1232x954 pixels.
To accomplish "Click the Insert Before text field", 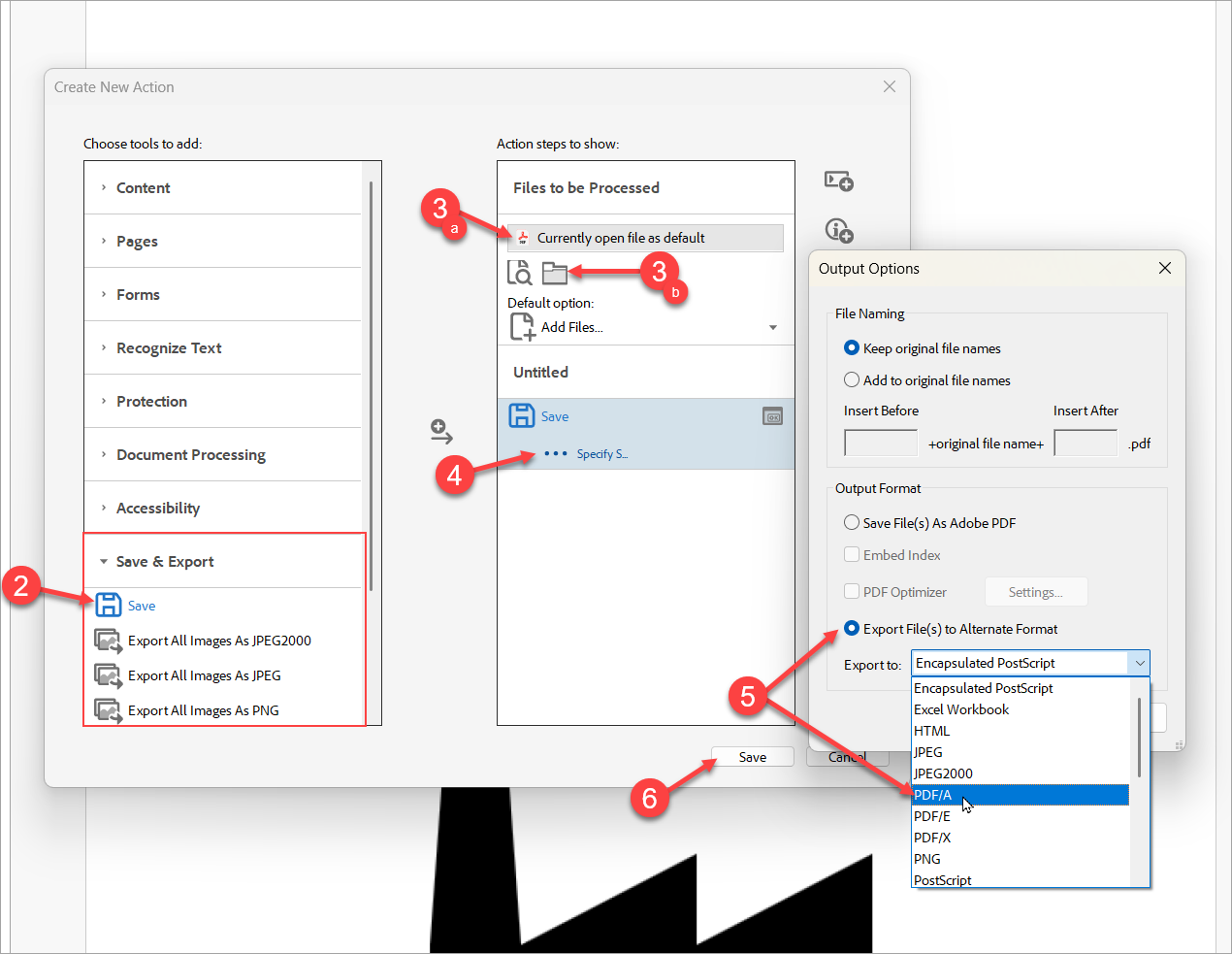I will 881,444.
